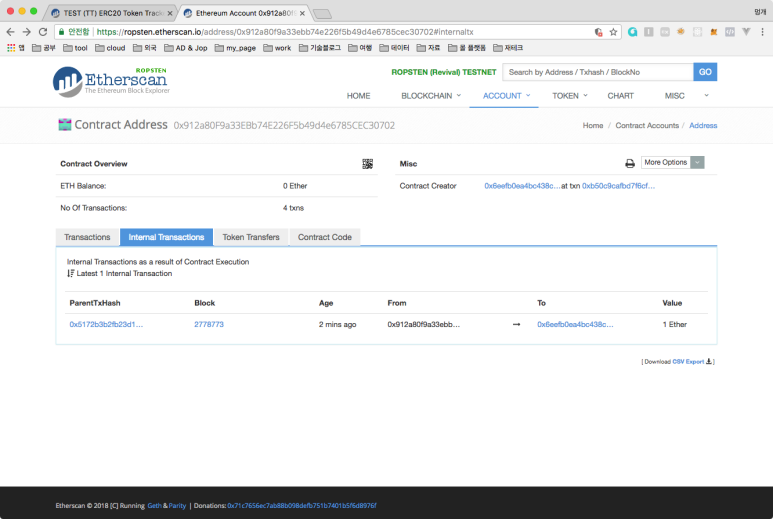Click Home in the breadcrumb
This screenshot has height=519, width=773.
tap(593, 126)
